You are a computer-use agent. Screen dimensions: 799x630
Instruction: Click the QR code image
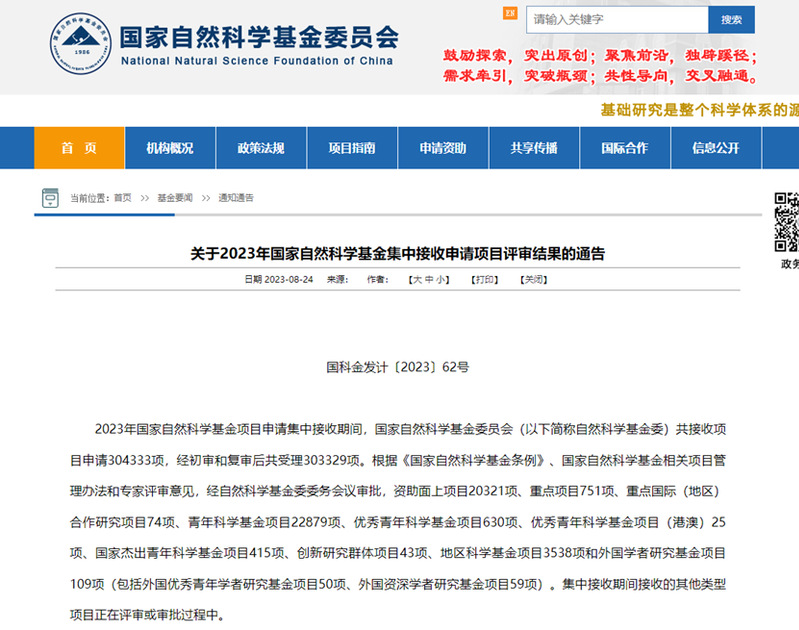pos(788,222)
